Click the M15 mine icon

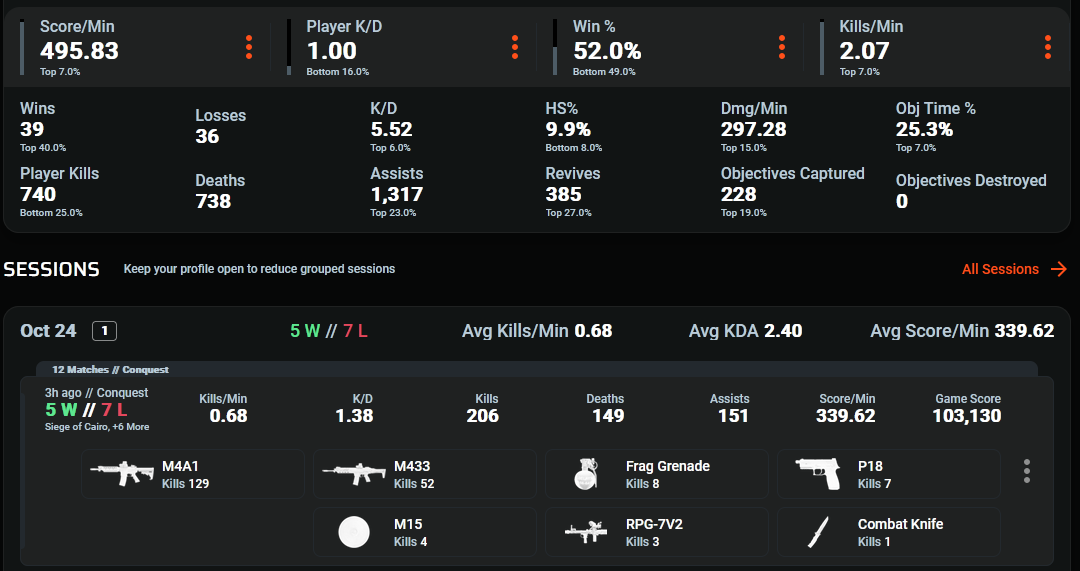pyautogui.click(x=354, y=532)
